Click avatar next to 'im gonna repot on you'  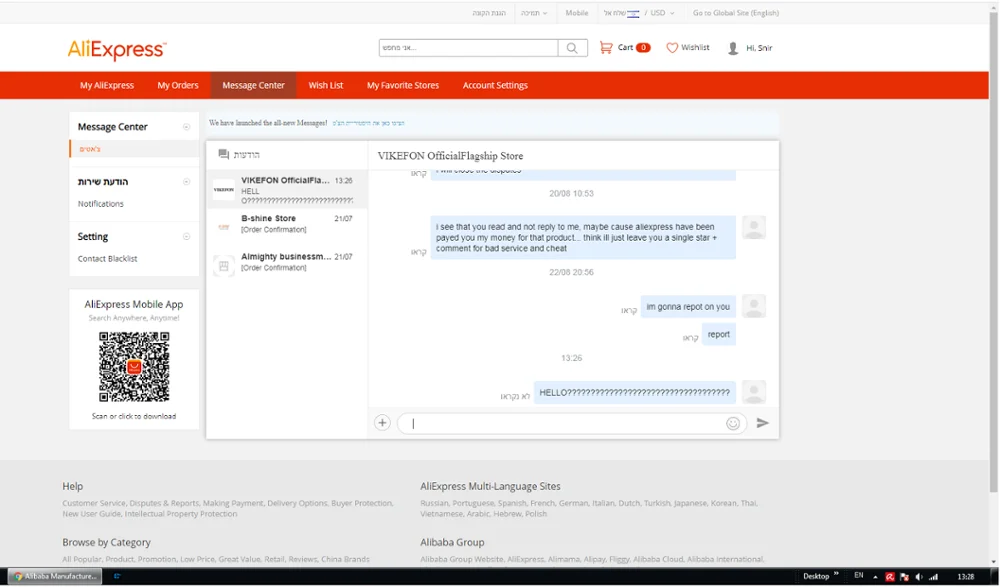[x=754, y=306]
